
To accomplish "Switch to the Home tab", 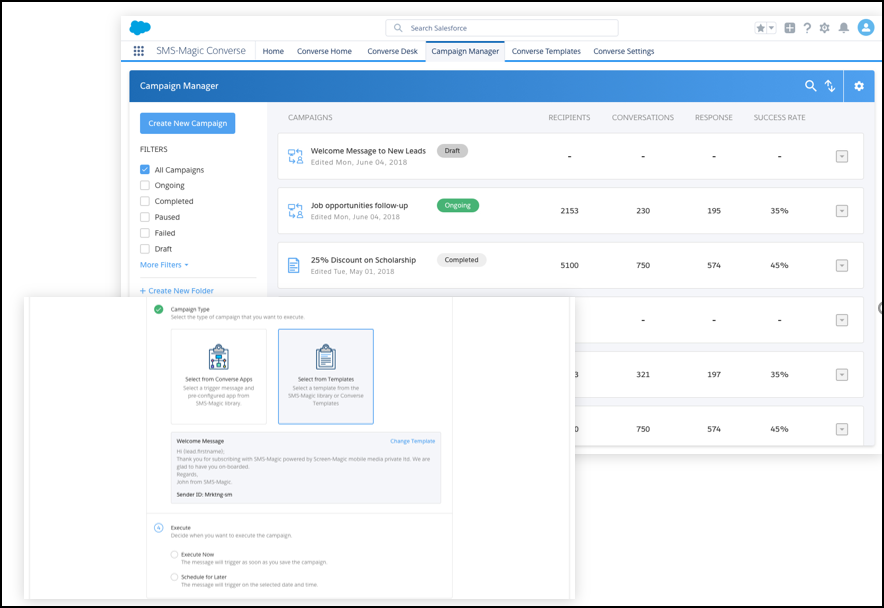I will click(x=273, y=51).
